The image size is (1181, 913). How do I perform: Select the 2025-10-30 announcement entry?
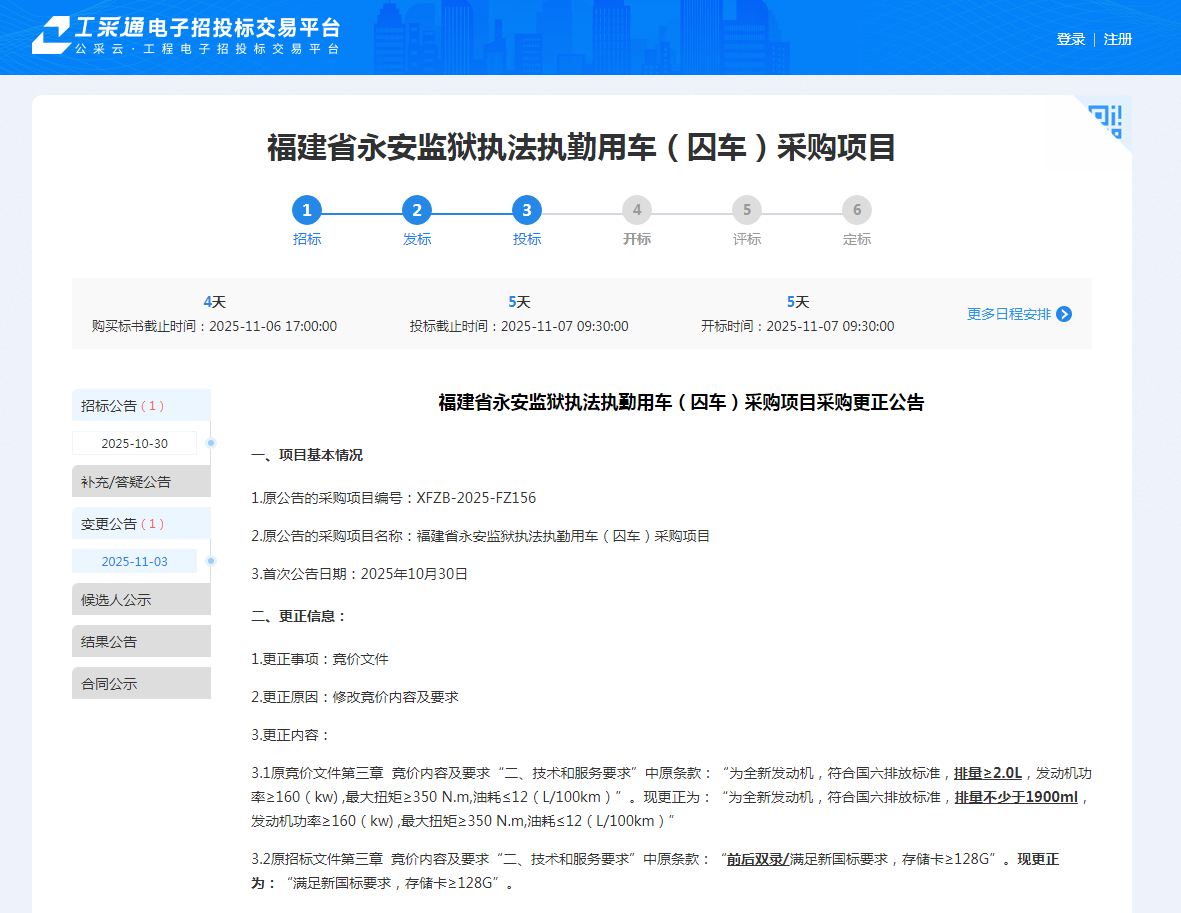[135, 443]
